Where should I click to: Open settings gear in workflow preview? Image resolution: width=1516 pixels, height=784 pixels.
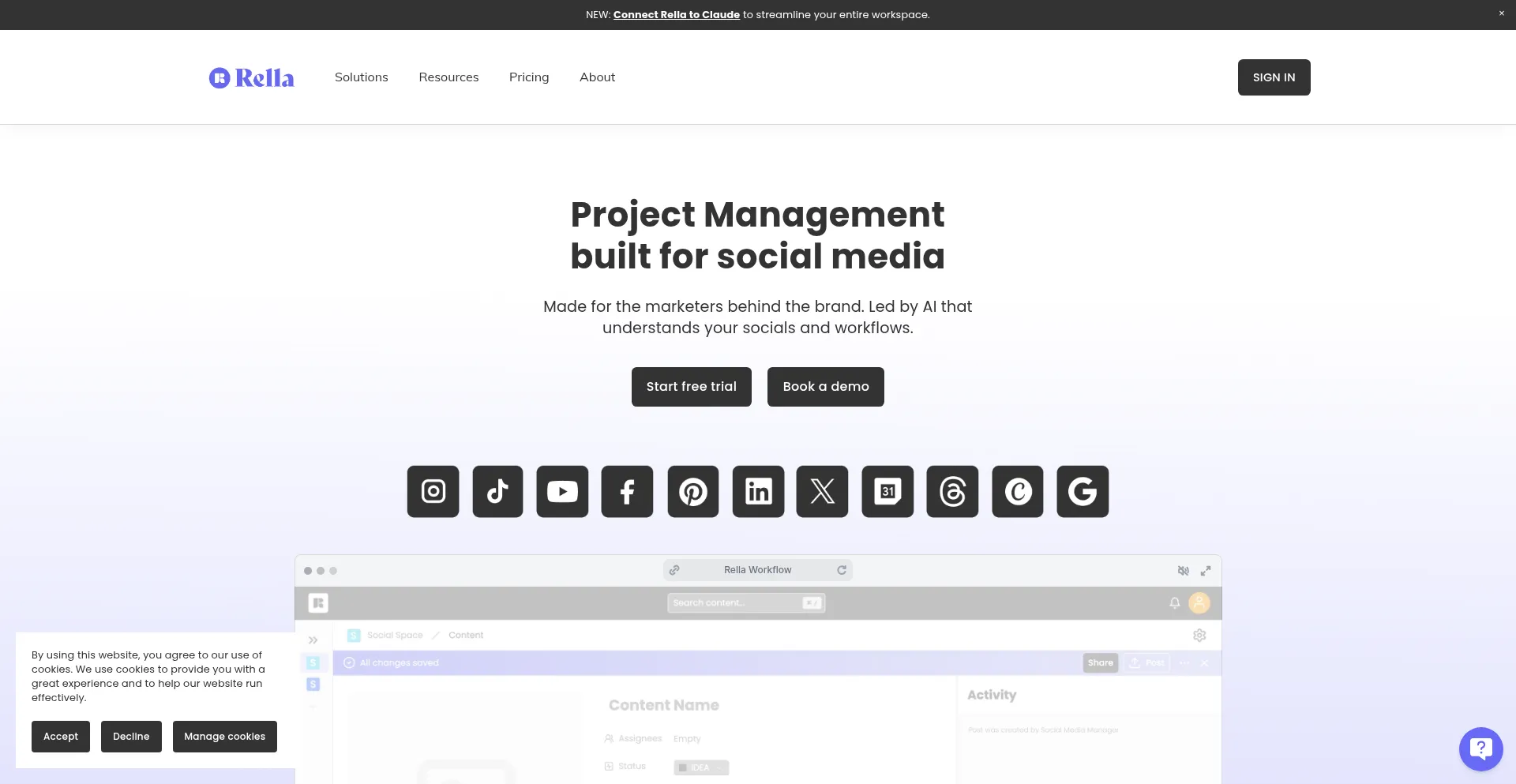pos(1199,636)
